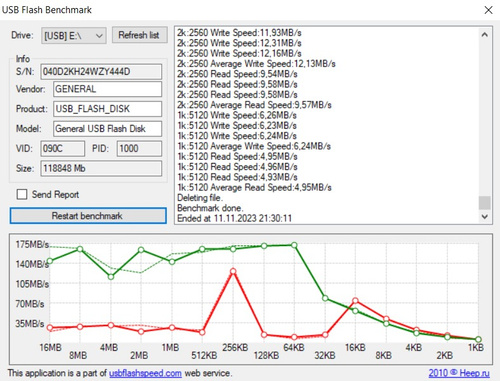The image size is (500, 381).
Task: Click the Refresh list button
Action: pyautogui.click(x=139, y=35)
